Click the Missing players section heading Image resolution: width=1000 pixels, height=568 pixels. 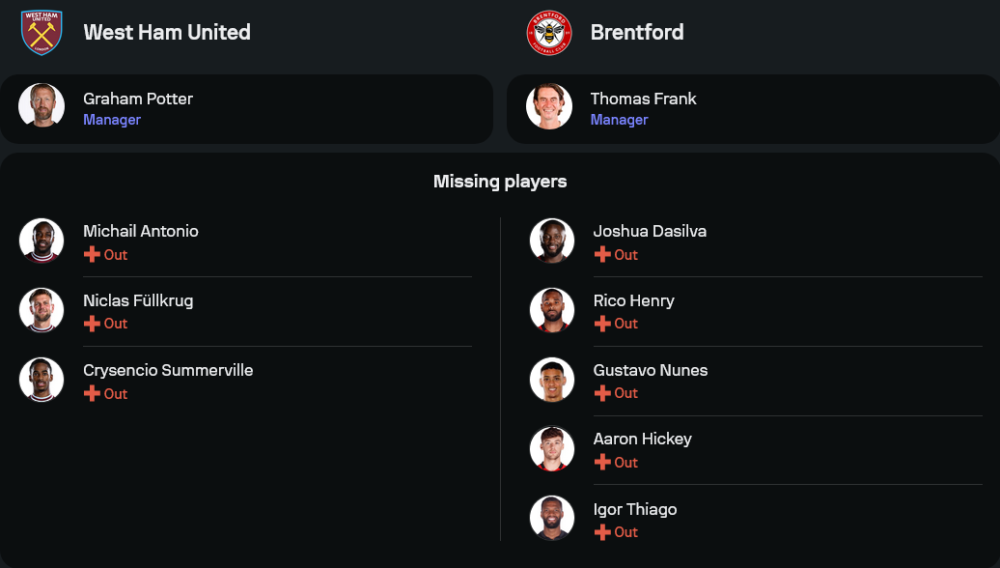click(500, 182)
